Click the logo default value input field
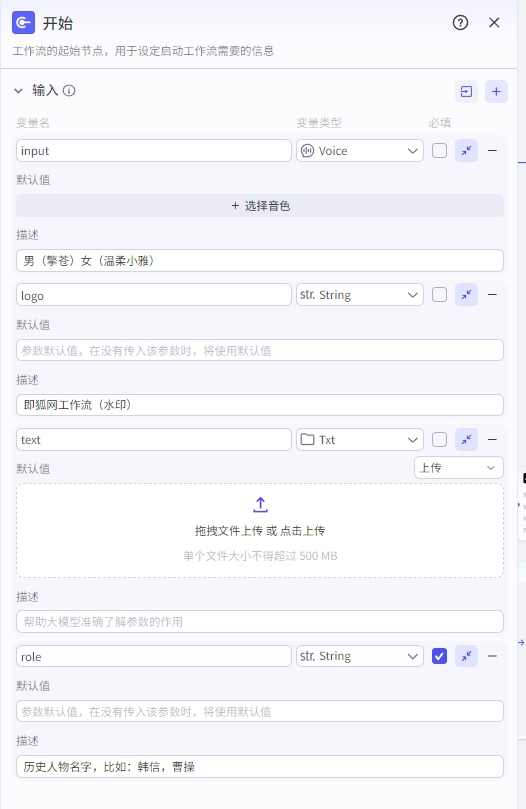526x809 pixels. (260, 350)
